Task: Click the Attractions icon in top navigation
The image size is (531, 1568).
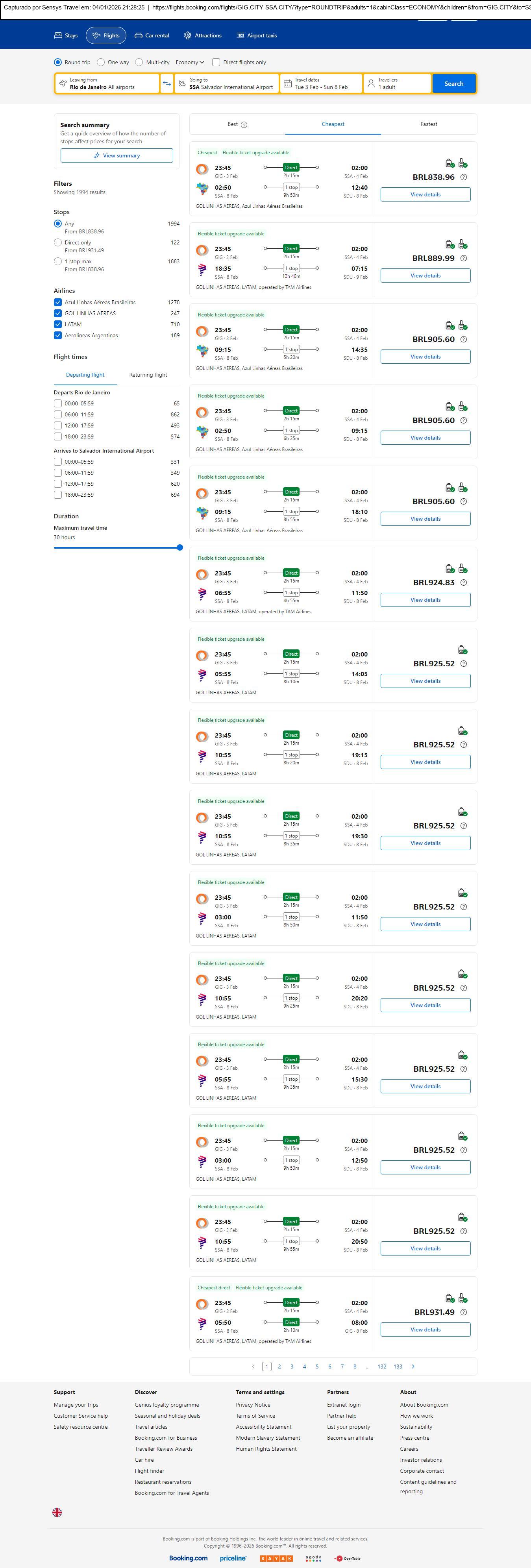Action: coord(187,36)
